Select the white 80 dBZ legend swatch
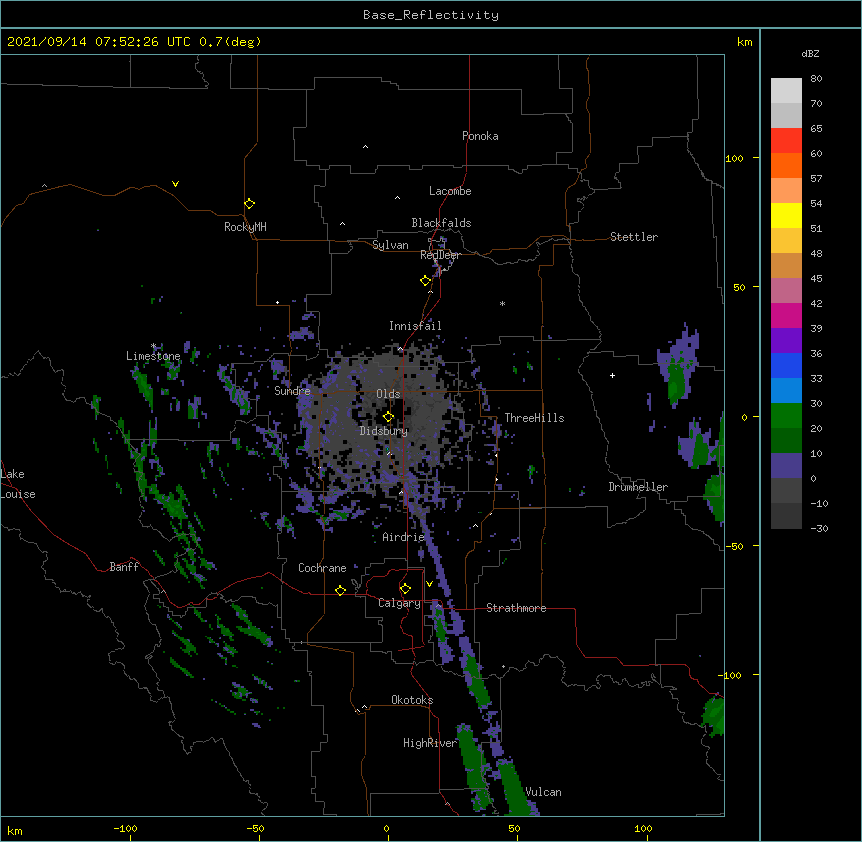The width and height of the screenshot is (862, 842). coord(786,91)
